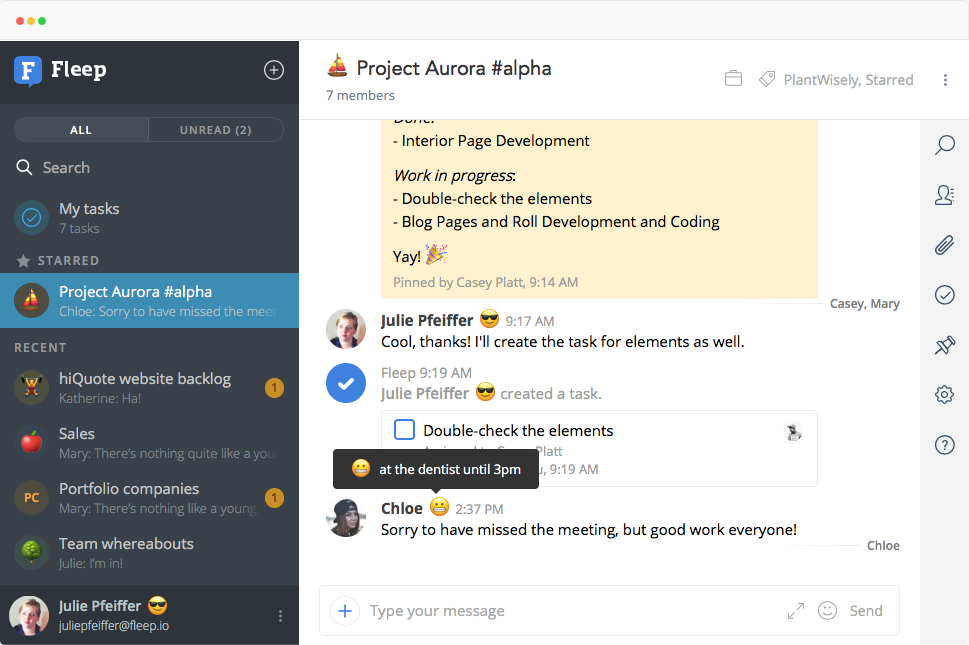
Task: Click the tree icon for Team whereabouts
Action: pos(32,552)
